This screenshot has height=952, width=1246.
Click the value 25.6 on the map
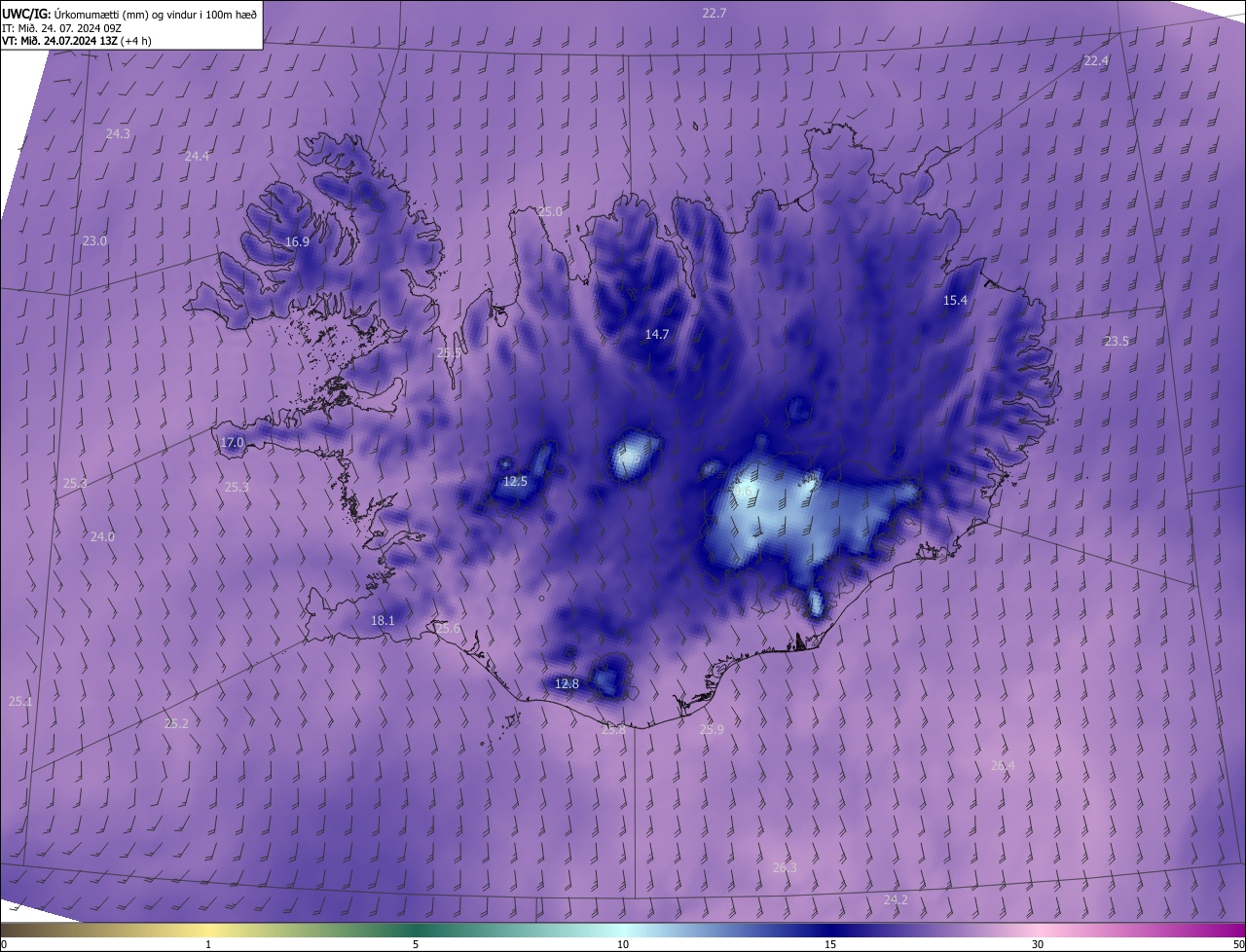(x=448, y=629)
